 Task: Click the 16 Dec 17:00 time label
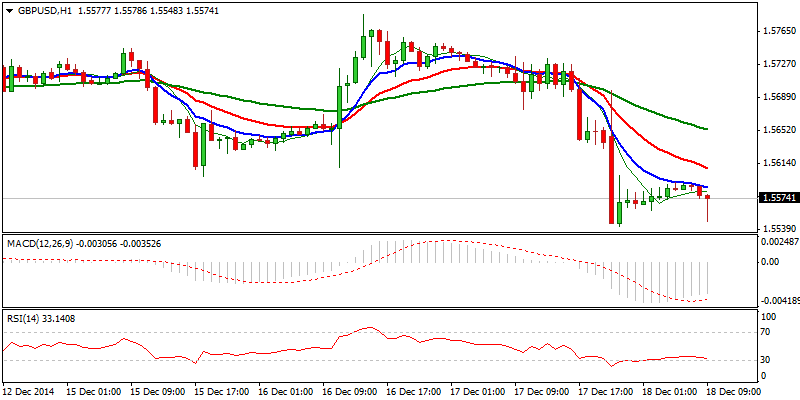pos(414,391)
